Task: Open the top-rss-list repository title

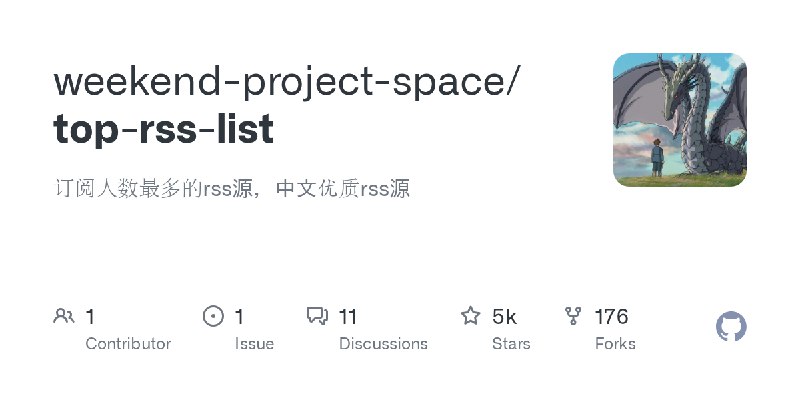Action: click(163, 129)
